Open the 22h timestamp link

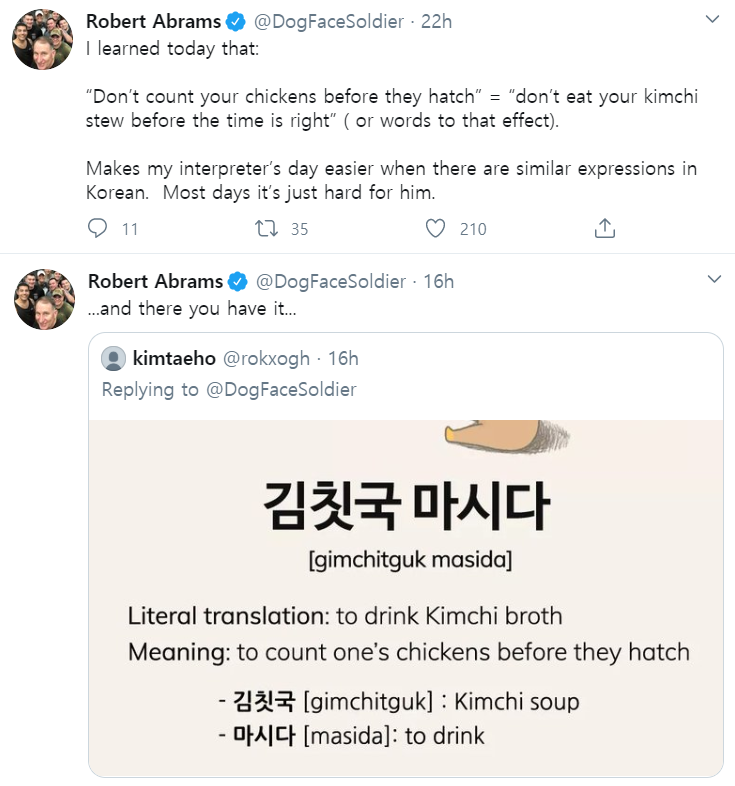[437, 21]
